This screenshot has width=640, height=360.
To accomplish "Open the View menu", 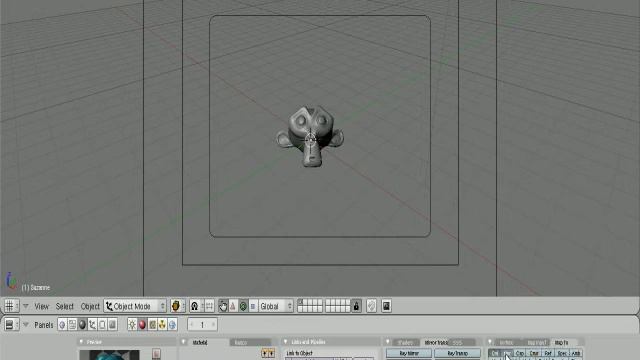I will click(x=41, y=306).
